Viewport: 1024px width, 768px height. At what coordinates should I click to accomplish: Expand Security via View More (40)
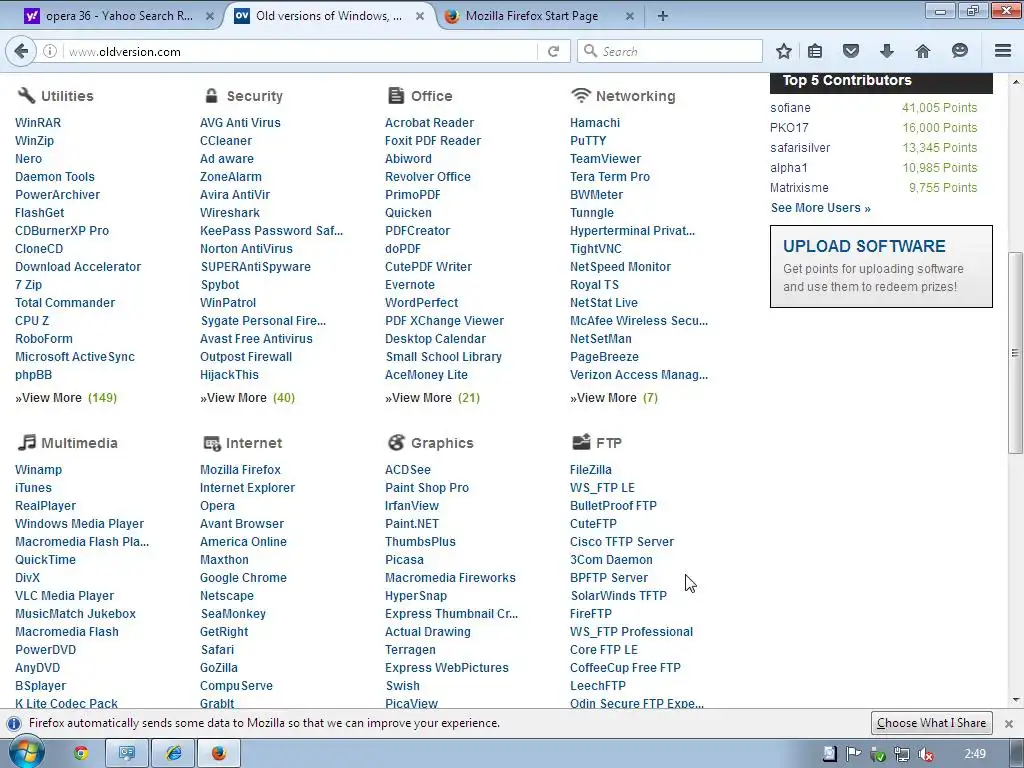tap(248, 398)
